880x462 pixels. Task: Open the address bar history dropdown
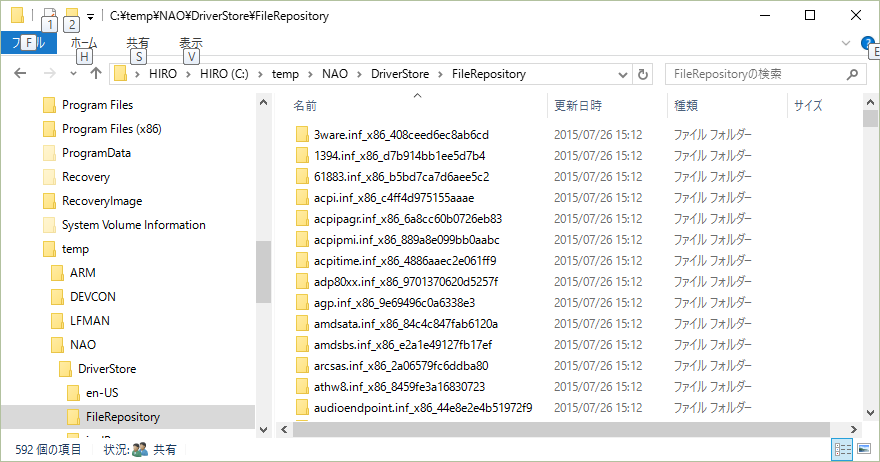(x=621, y=73)
